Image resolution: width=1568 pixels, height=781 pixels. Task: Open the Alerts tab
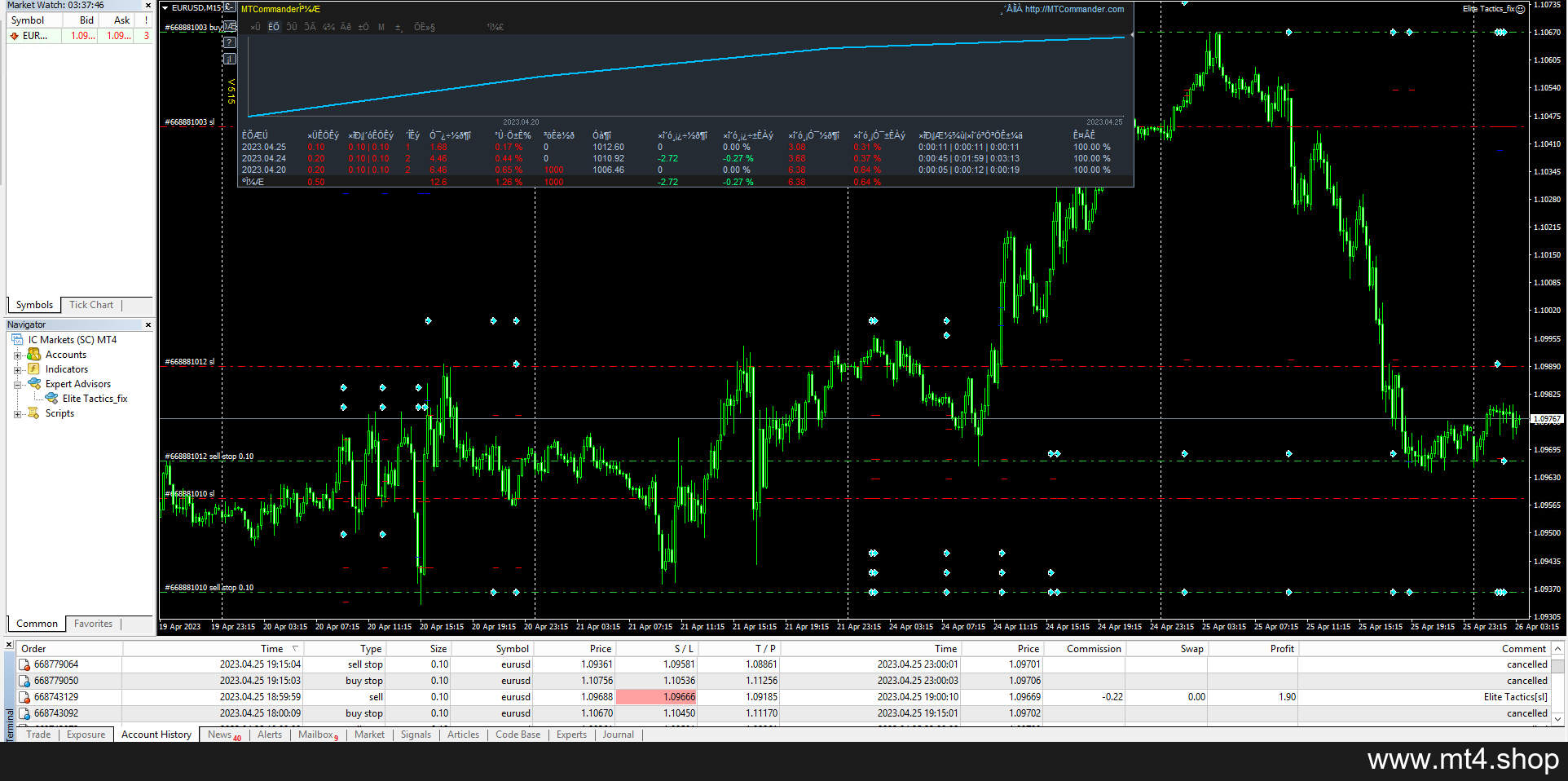point(270,735)
